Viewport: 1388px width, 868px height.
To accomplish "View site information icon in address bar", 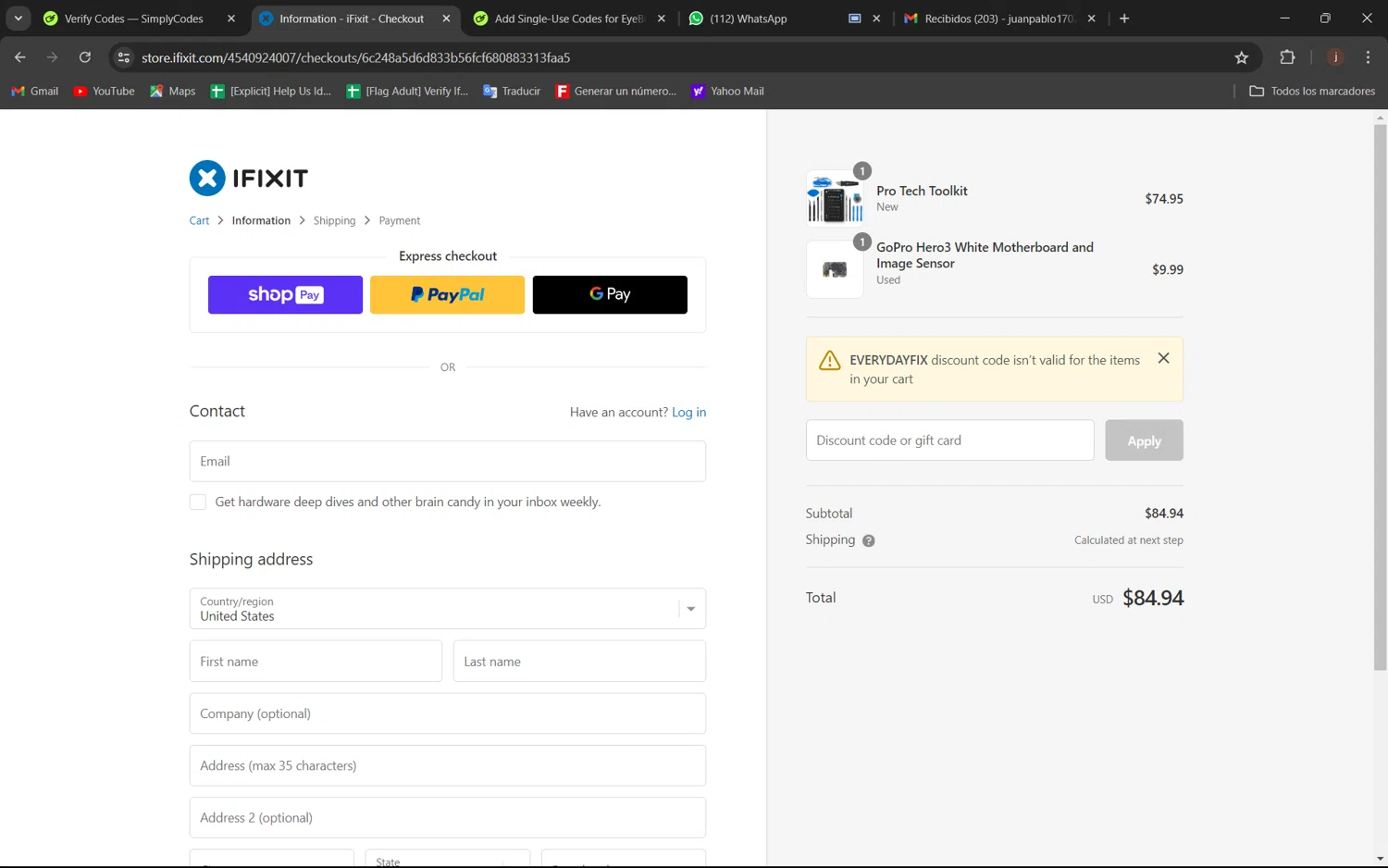I will coord(124,57).
